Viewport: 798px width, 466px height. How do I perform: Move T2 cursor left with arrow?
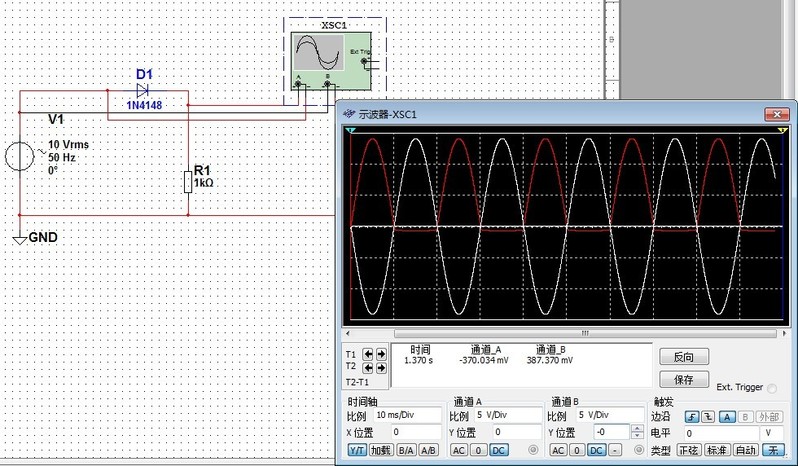[367, 366]
